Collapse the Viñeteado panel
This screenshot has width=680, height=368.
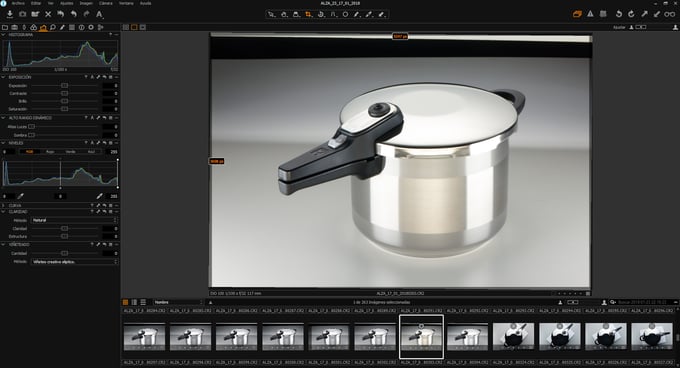(3, 244)
